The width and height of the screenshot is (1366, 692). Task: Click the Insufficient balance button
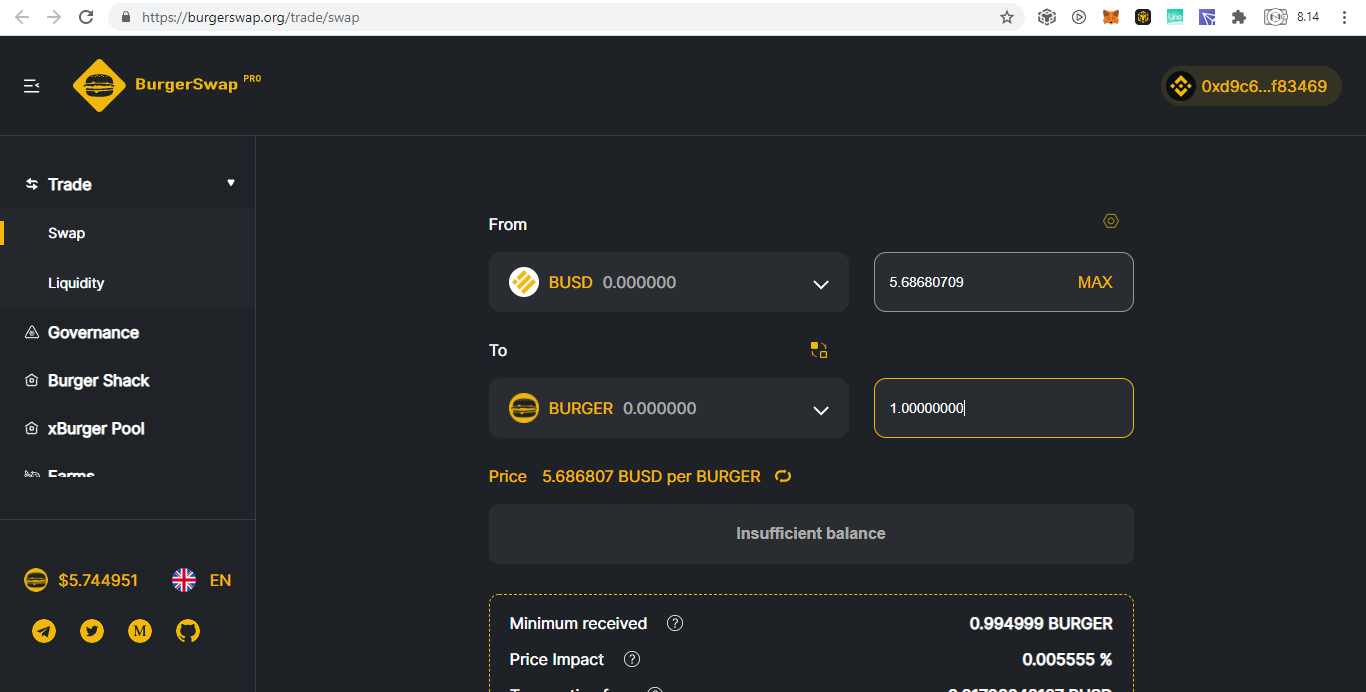pos(811,534)
